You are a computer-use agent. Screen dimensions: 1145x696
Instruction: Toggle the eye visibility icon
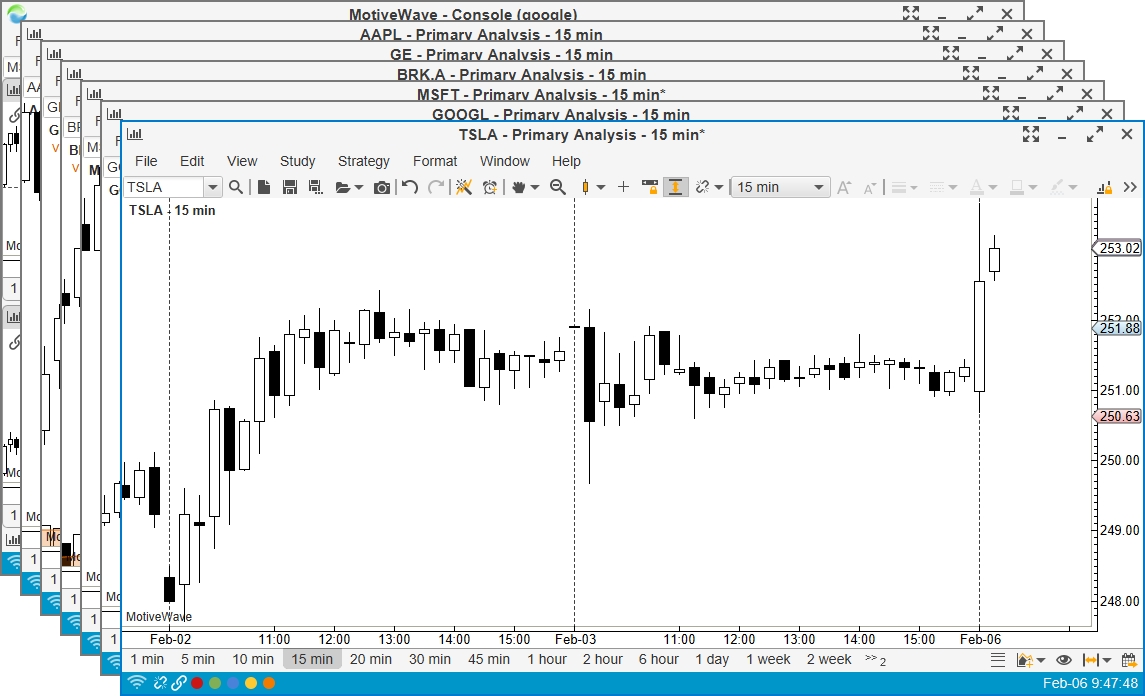(x=1064, y=660)
